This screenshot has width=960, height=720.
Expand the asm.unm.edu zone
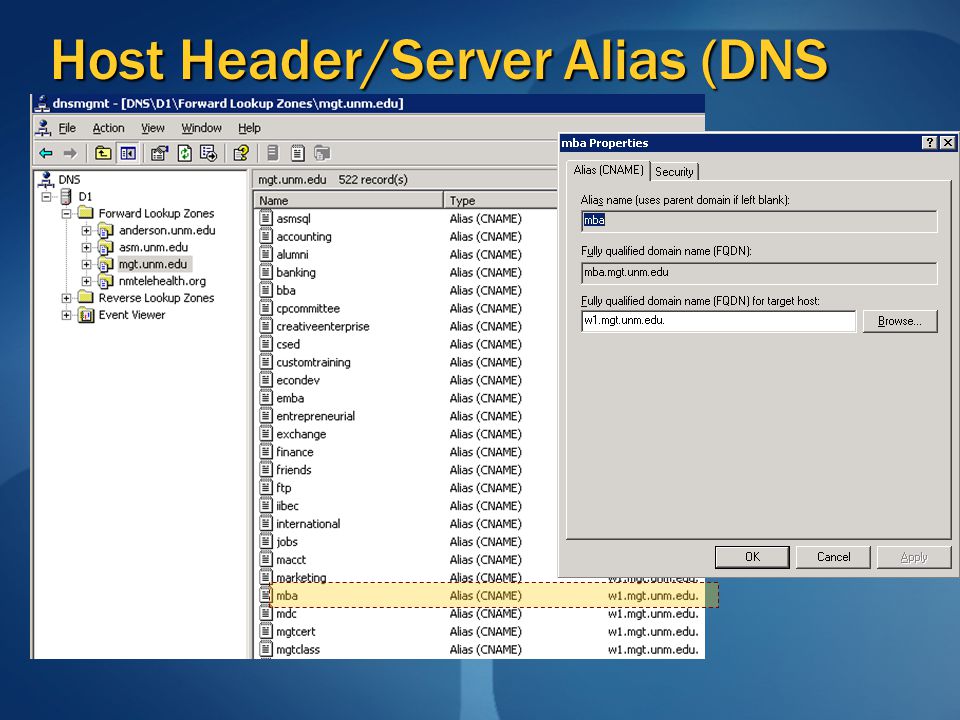point(86,247)
